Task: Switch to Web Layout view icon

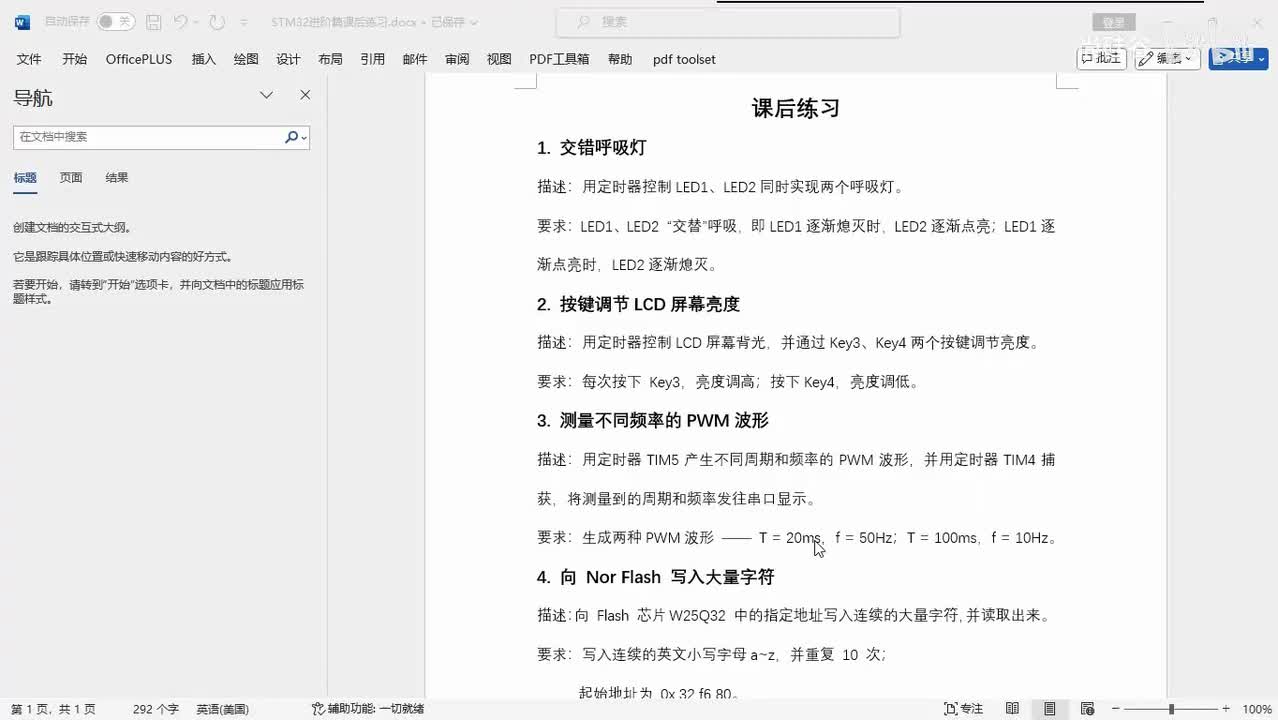Action: [x=1087, y=709]
